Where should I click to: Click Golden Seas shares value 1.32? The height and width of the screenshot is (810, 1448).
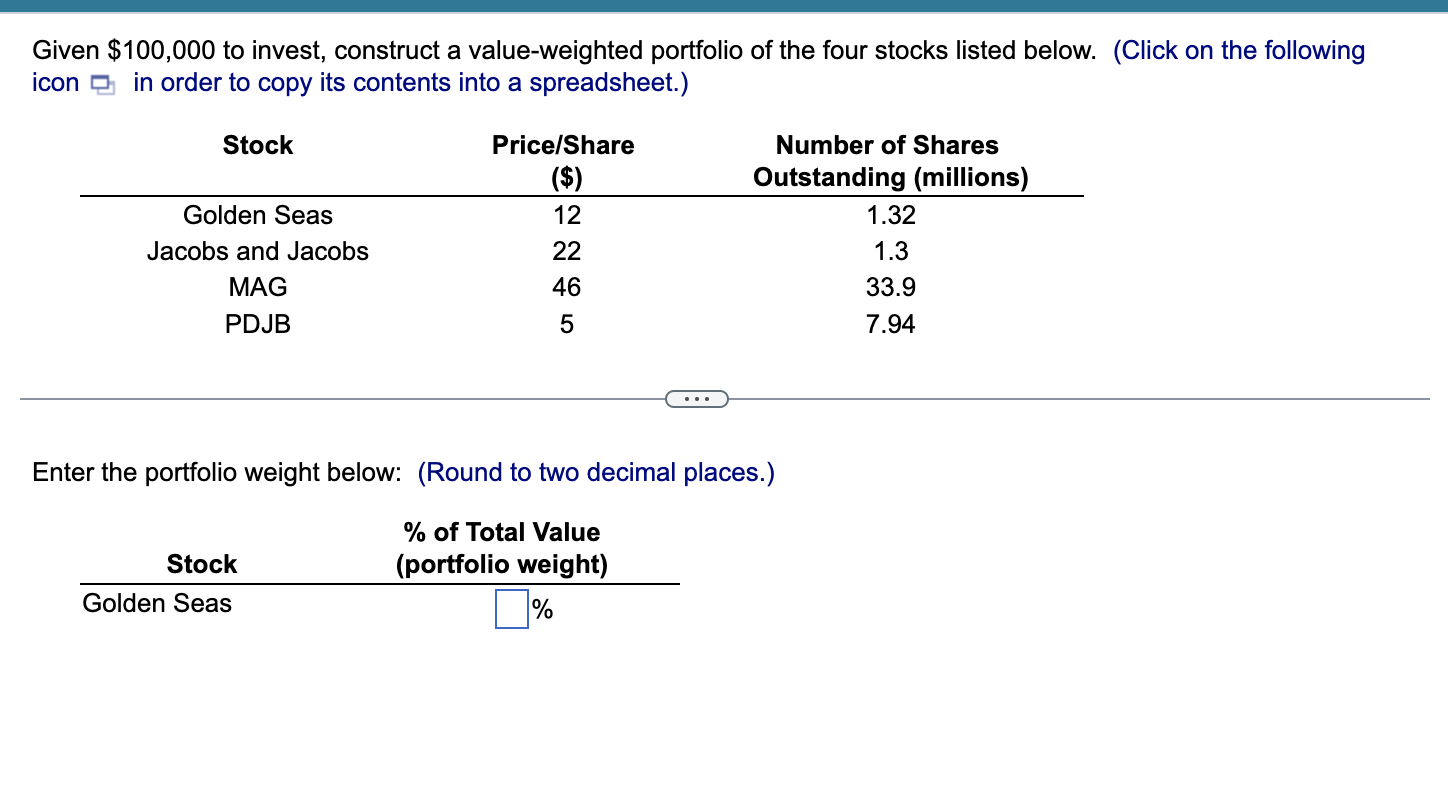click(890, 215)
